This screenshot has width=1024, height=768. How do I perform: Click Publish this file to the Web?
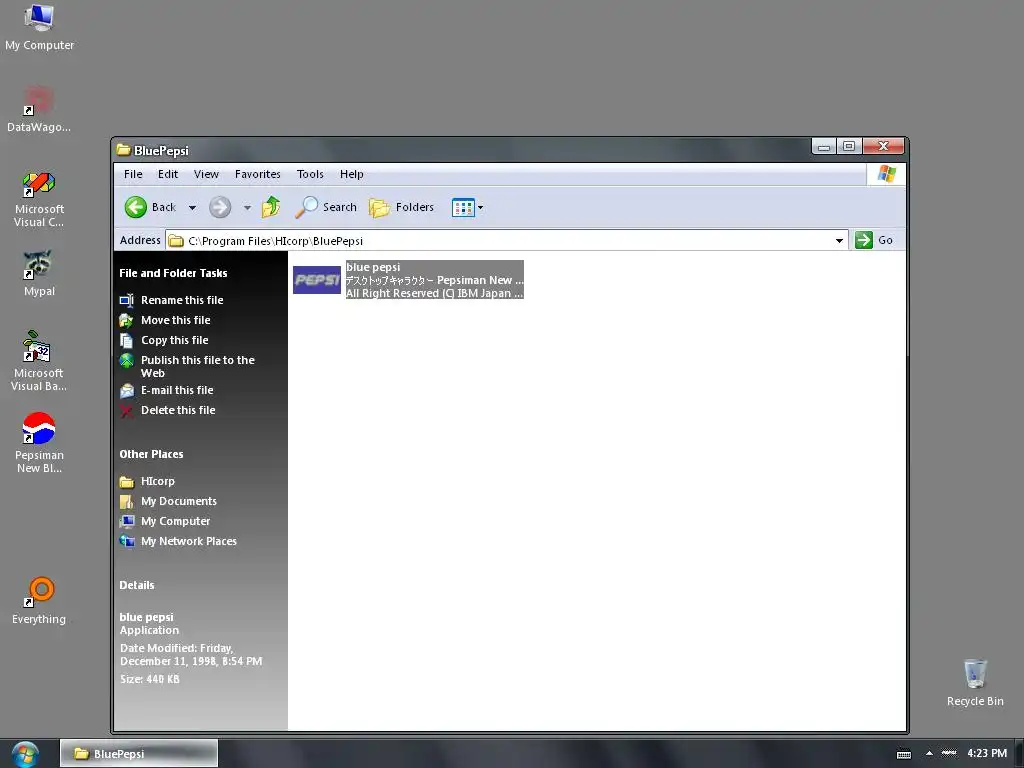click(187, 366)
